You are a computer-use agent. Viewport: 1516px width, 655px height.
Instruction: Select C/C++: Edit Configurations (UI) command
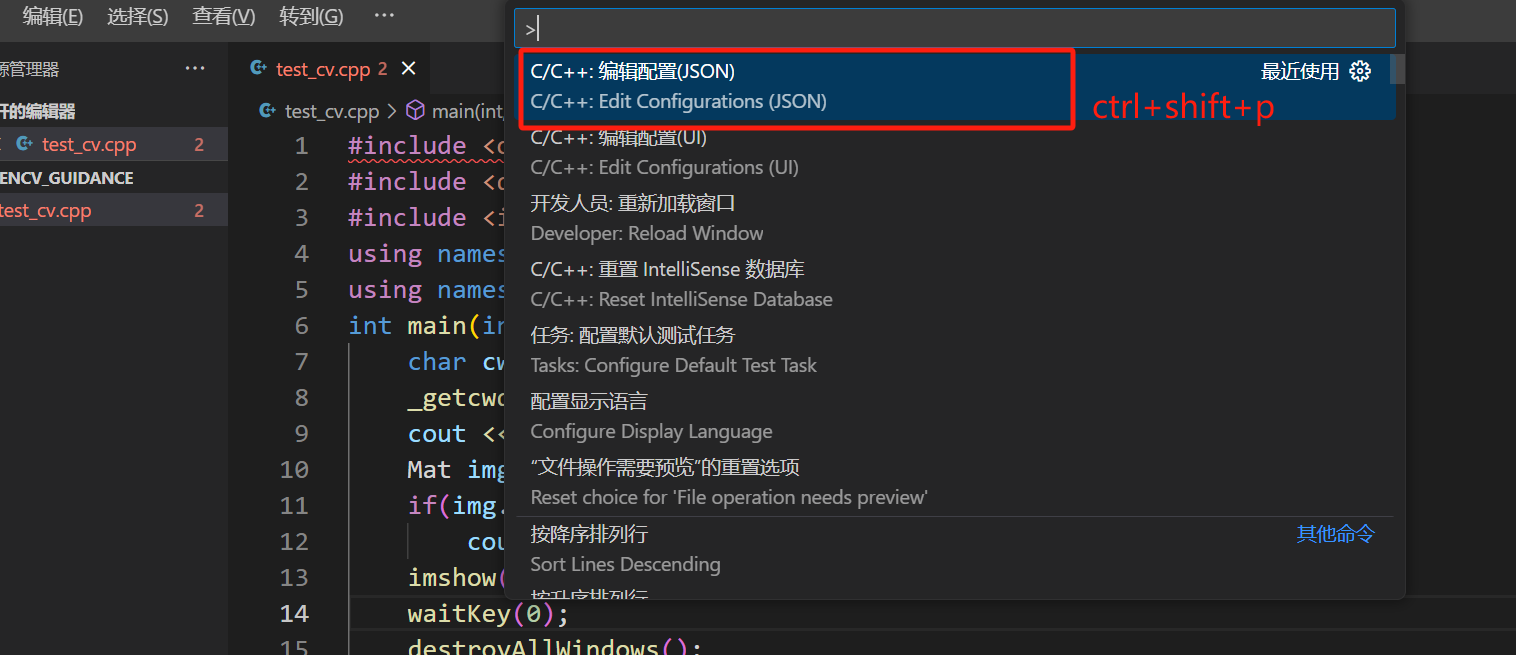click(x=954, y=153)
